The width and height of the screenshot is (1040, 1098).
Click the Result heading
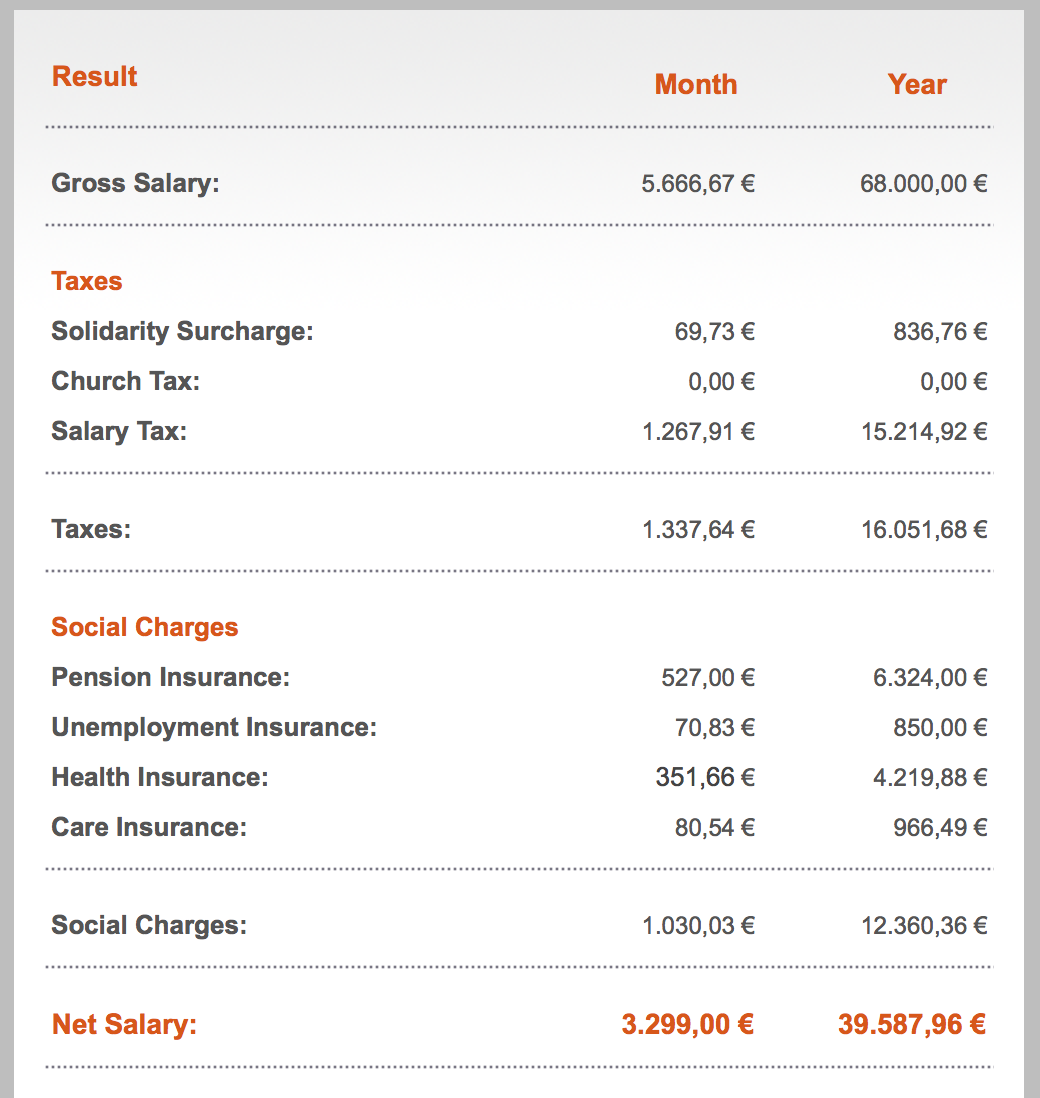click(95, 77)
